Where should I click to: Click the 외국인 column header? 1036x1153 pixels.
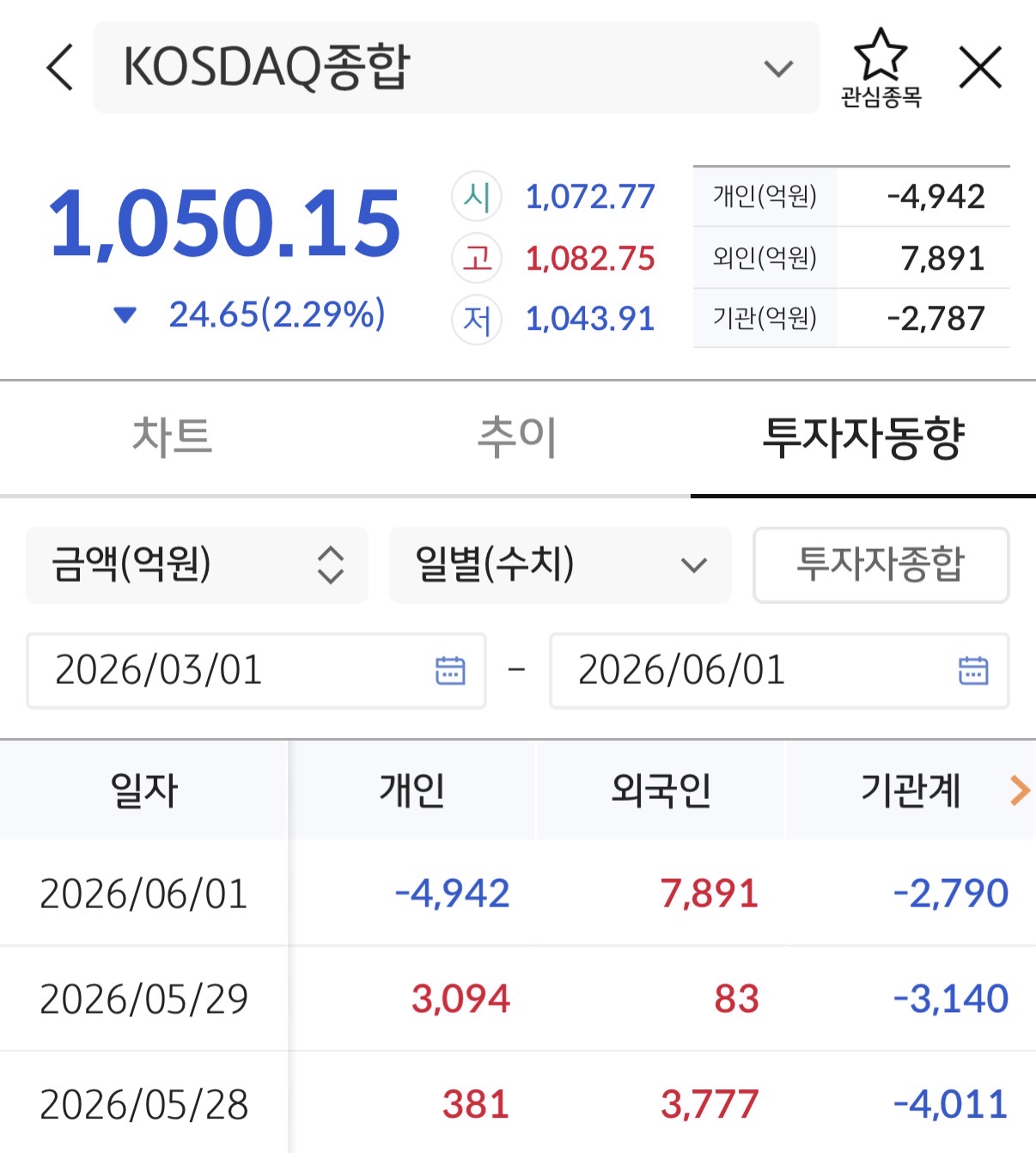(x=661, y=790)
